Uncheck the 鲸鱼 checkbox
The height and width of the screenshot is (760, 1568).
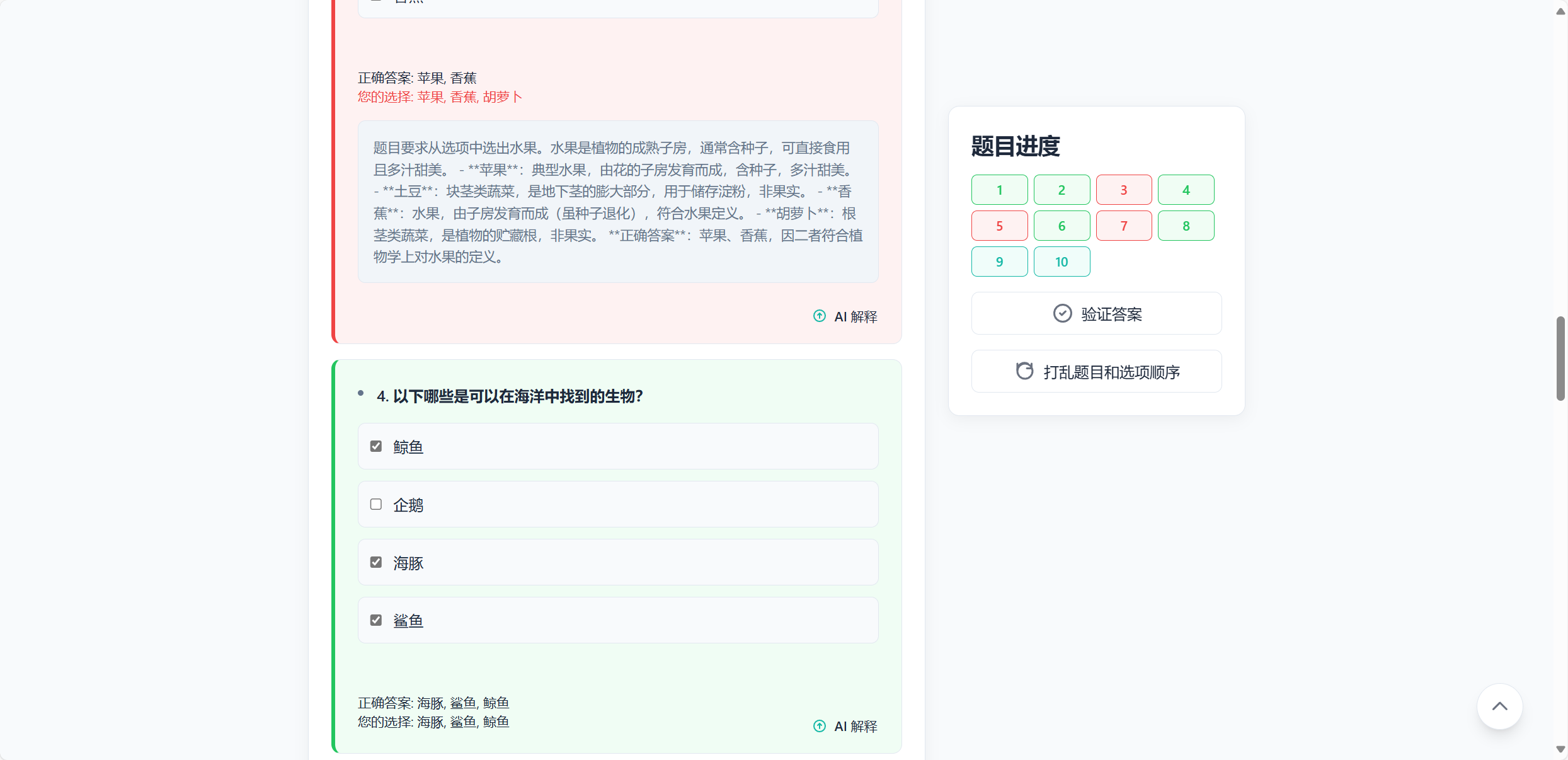coord(376,446)
